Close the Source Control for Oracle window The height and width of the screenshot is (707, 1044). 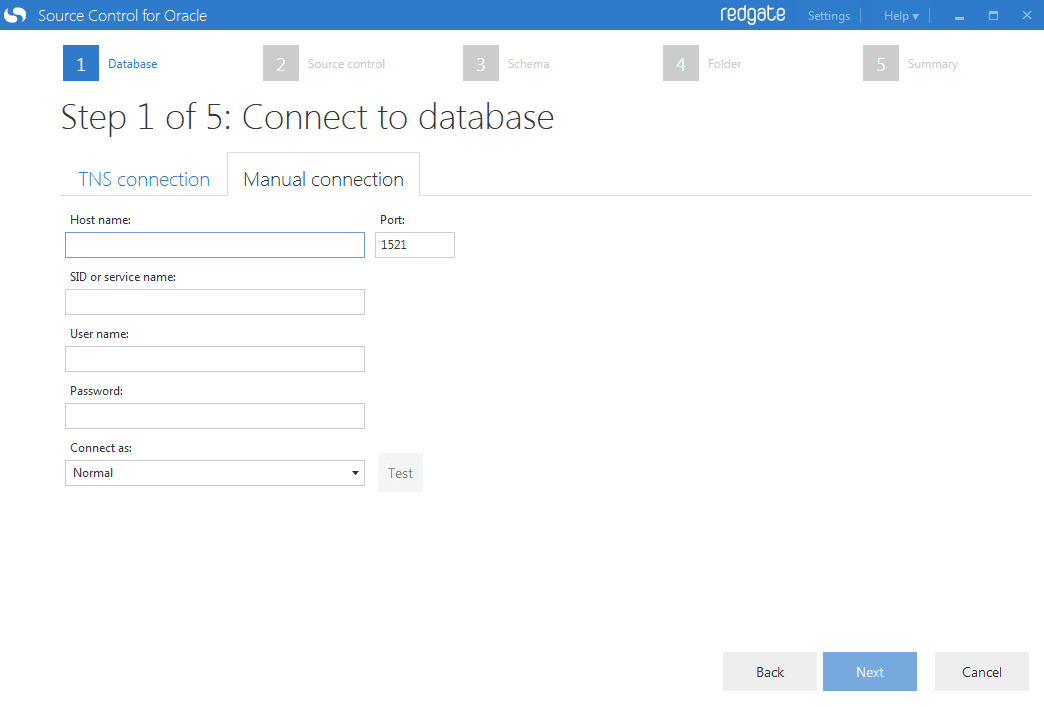click(1027, 15)
